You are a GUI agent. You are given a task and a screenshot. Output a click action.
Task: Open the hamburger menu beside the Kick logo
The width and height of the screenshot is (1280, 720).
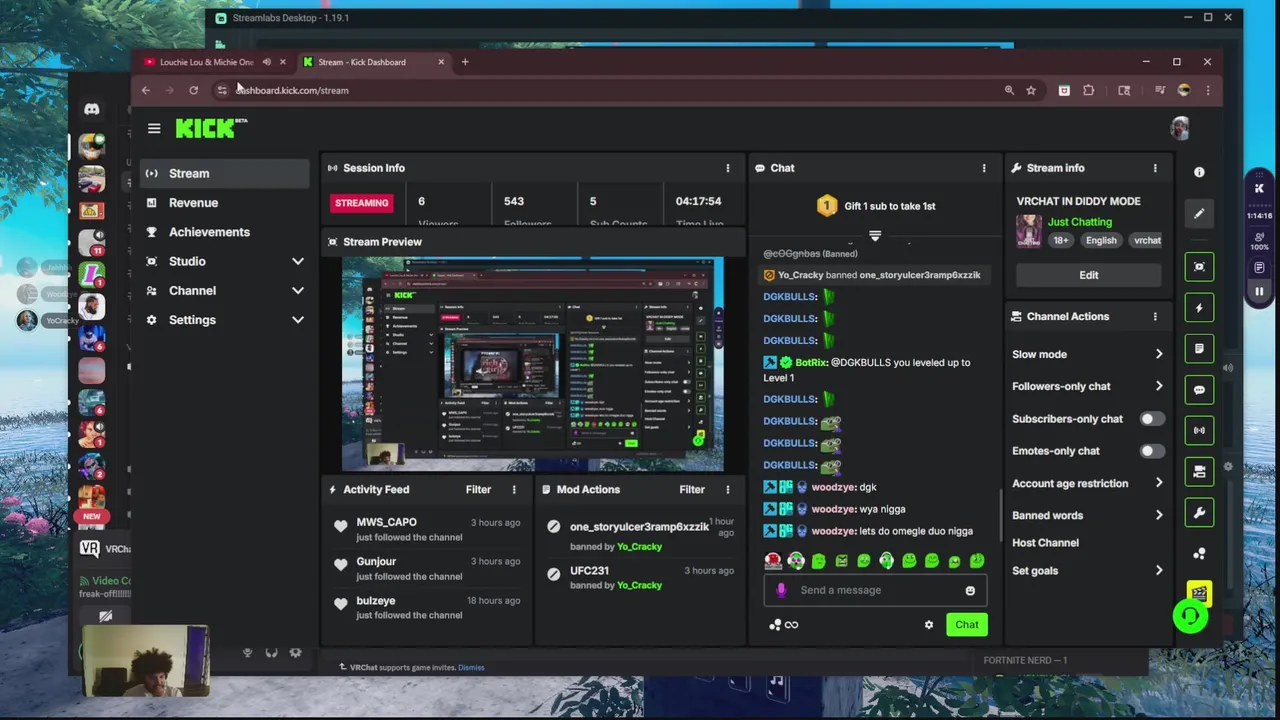154,128
